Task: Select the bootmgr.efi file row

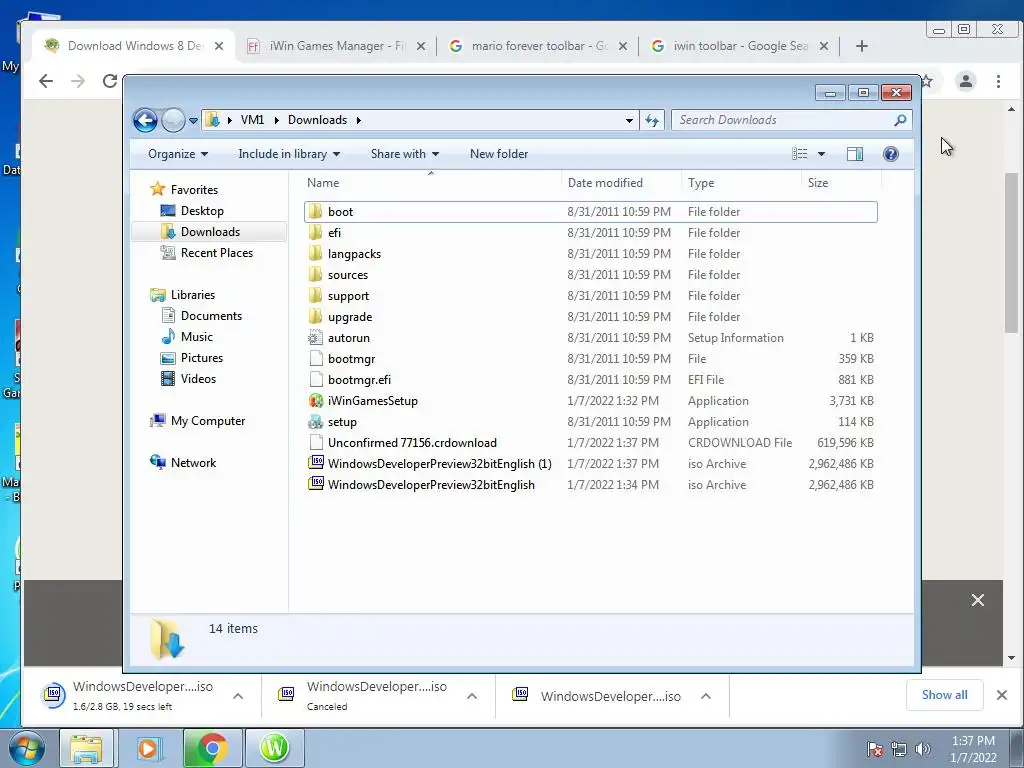Action: coord(590,379)
